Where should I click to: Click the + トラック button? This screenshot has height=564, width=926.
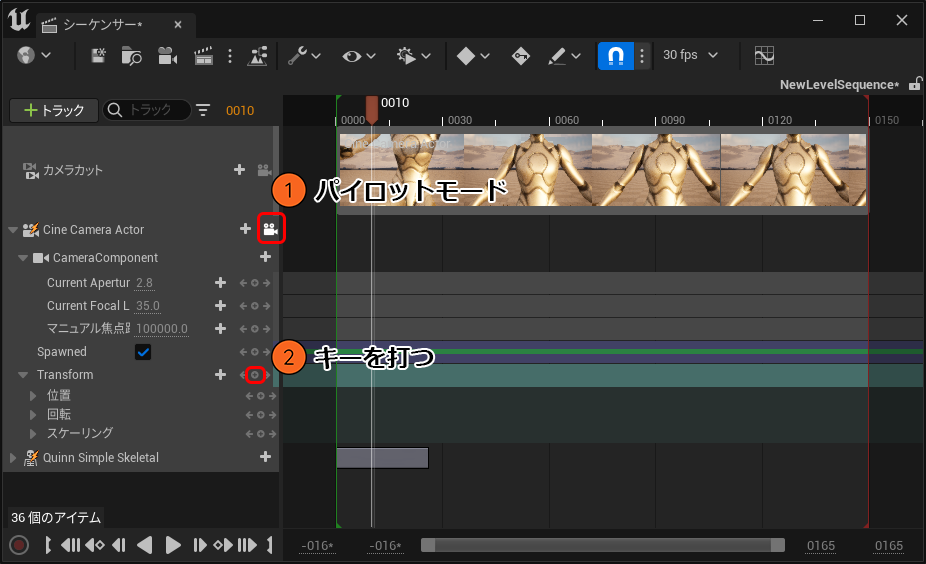(x=53, y=110)
